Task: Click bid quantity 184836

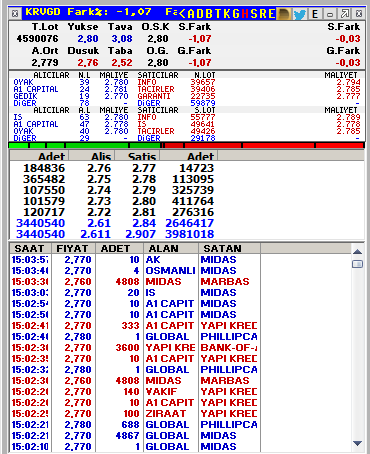Action: pos(44,168)
